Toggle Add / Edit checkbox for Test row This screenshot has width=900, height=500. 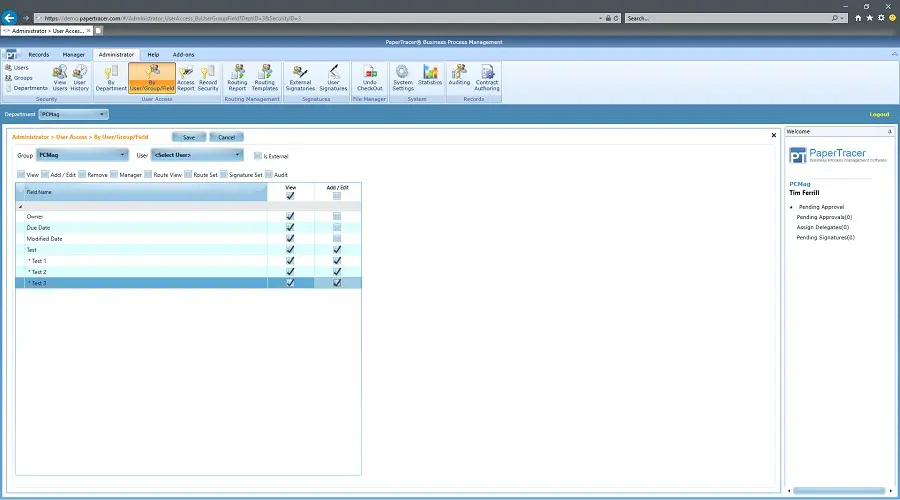point(337,250)
